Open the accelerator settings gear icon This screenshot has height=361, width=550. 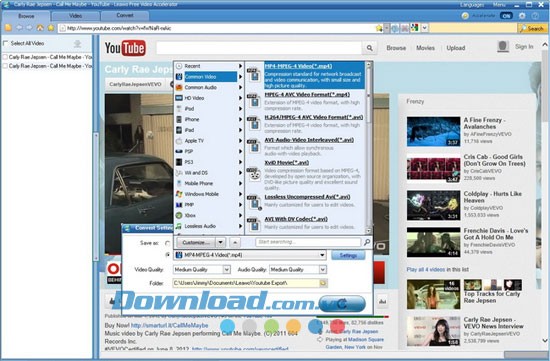coord(522,16)
